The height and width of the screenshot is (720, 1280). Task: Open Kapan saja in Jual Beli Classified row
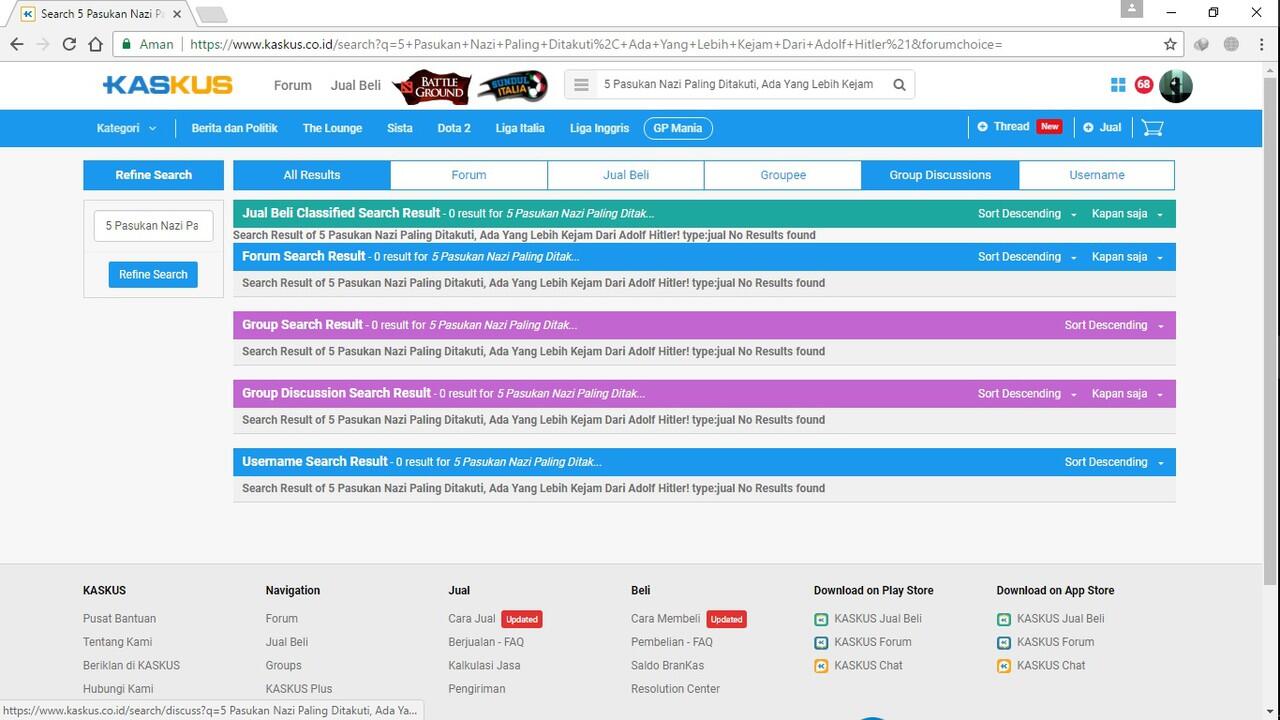(1127, 214)
